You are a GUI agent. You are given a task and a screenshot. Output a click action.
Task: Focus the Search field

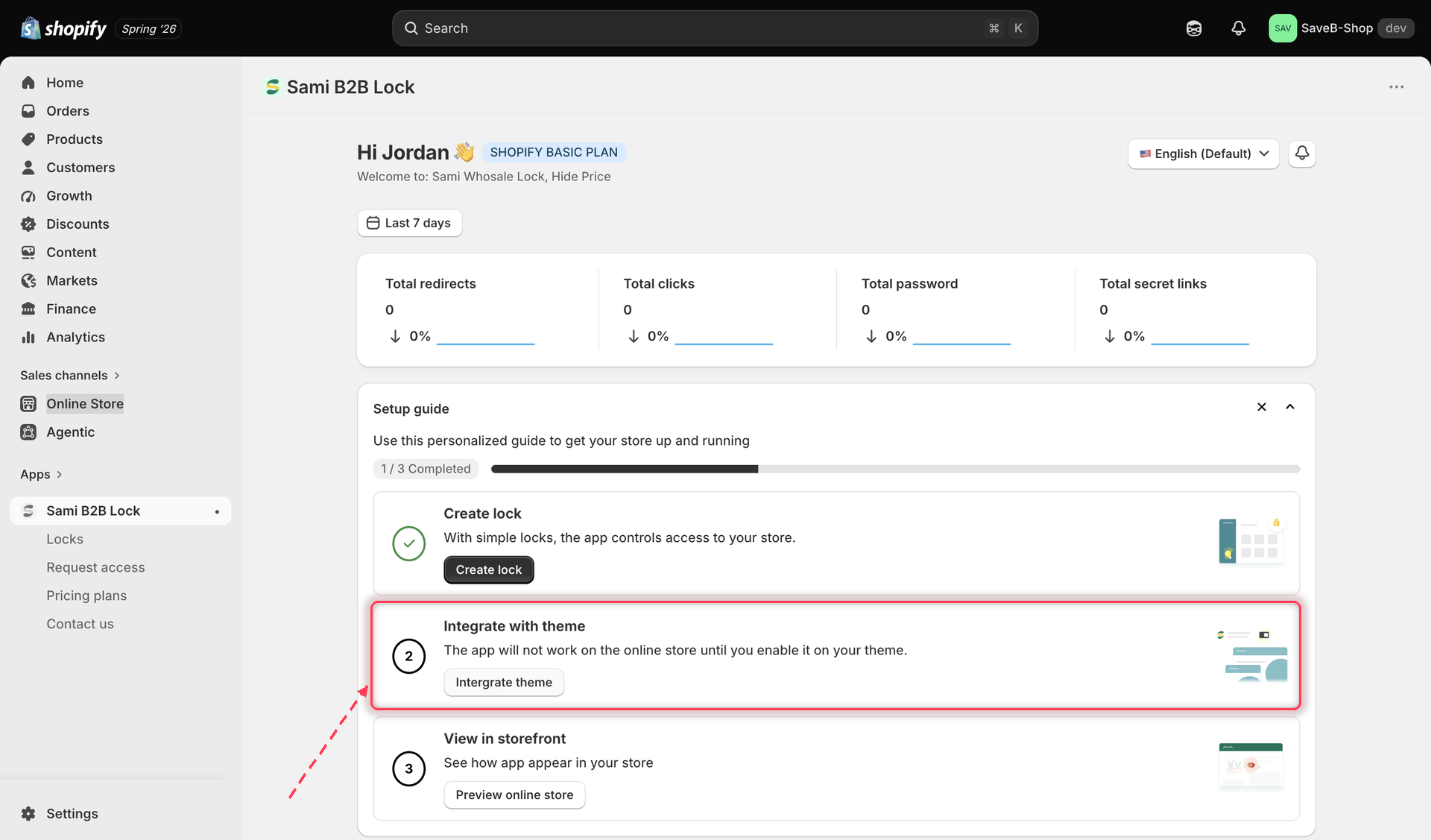pyautogui.click(x=715, y=28)
